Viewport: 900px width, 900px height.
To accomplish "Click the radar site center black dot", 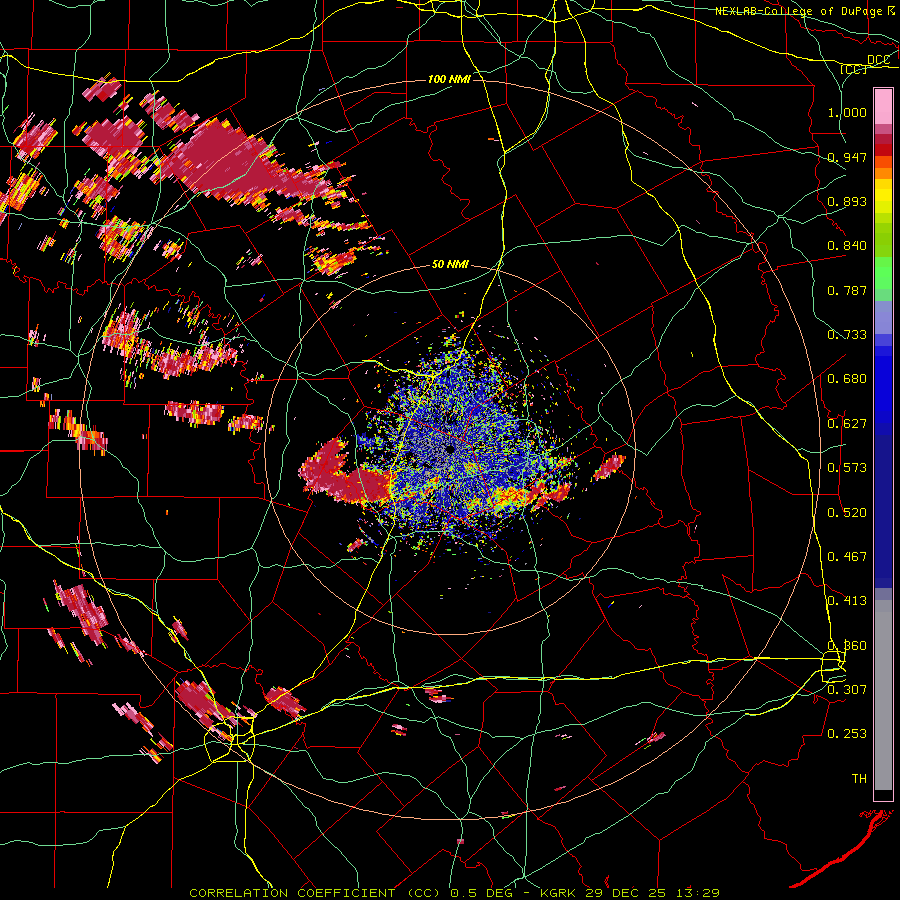I will [451, 449].
